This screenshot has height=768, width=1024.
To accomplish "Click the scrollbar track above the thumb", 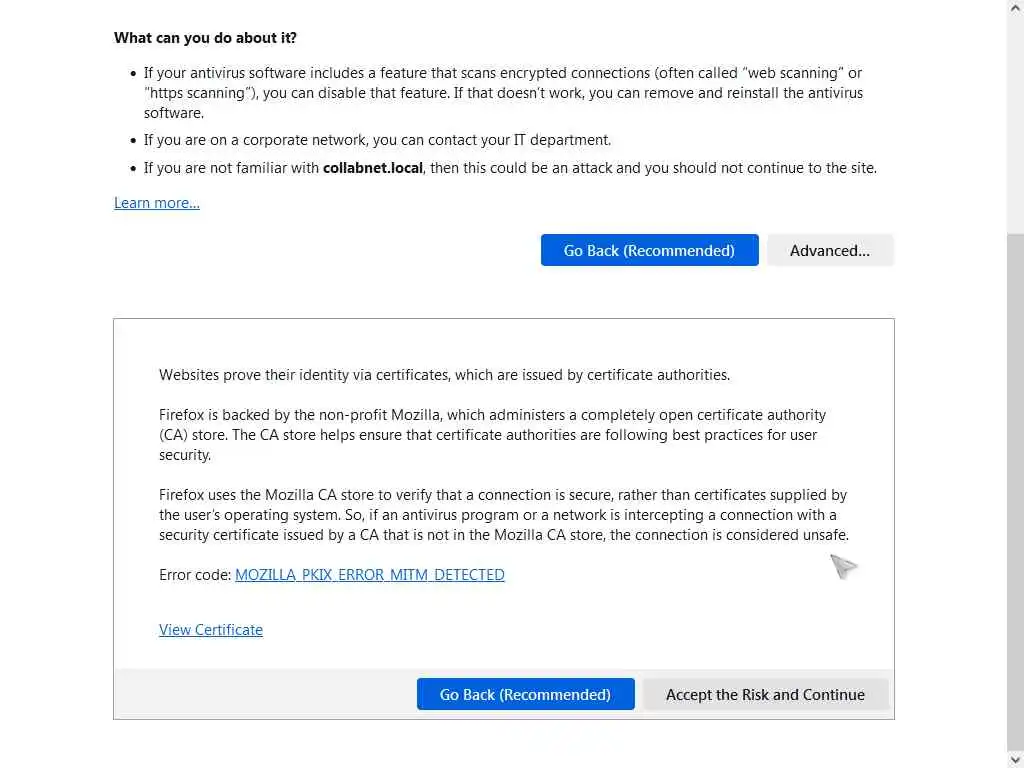I will [x=1015, y=120].
